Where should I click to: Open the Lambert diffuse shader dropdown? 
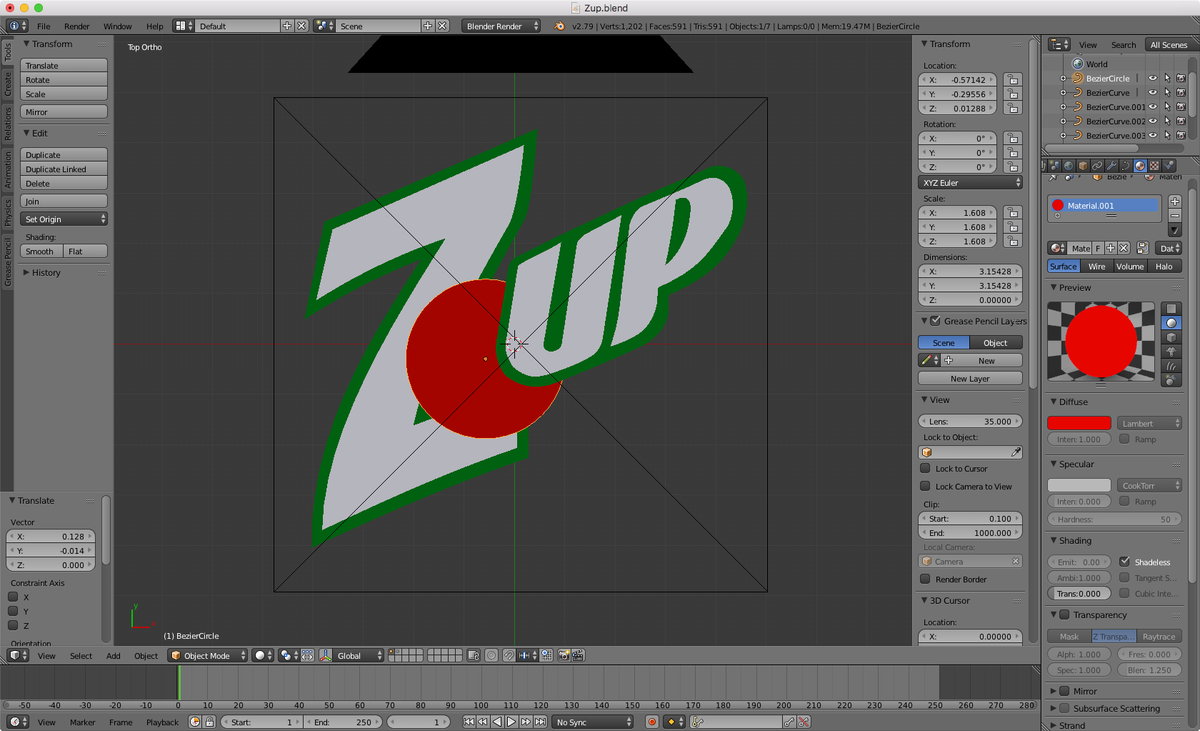click(1150, 424)
